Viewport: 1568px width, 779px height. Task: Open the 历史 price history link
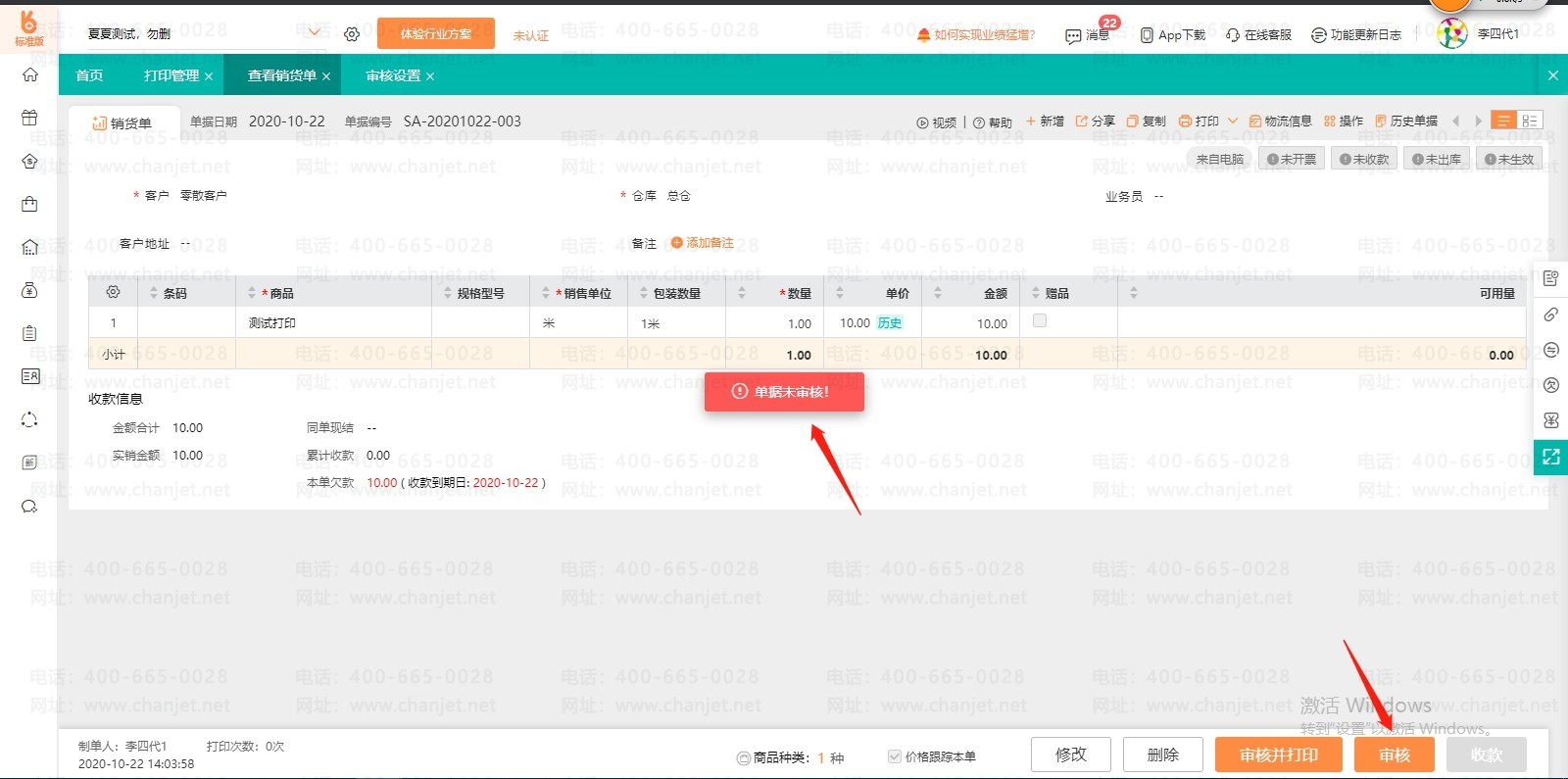pos(889,323)
